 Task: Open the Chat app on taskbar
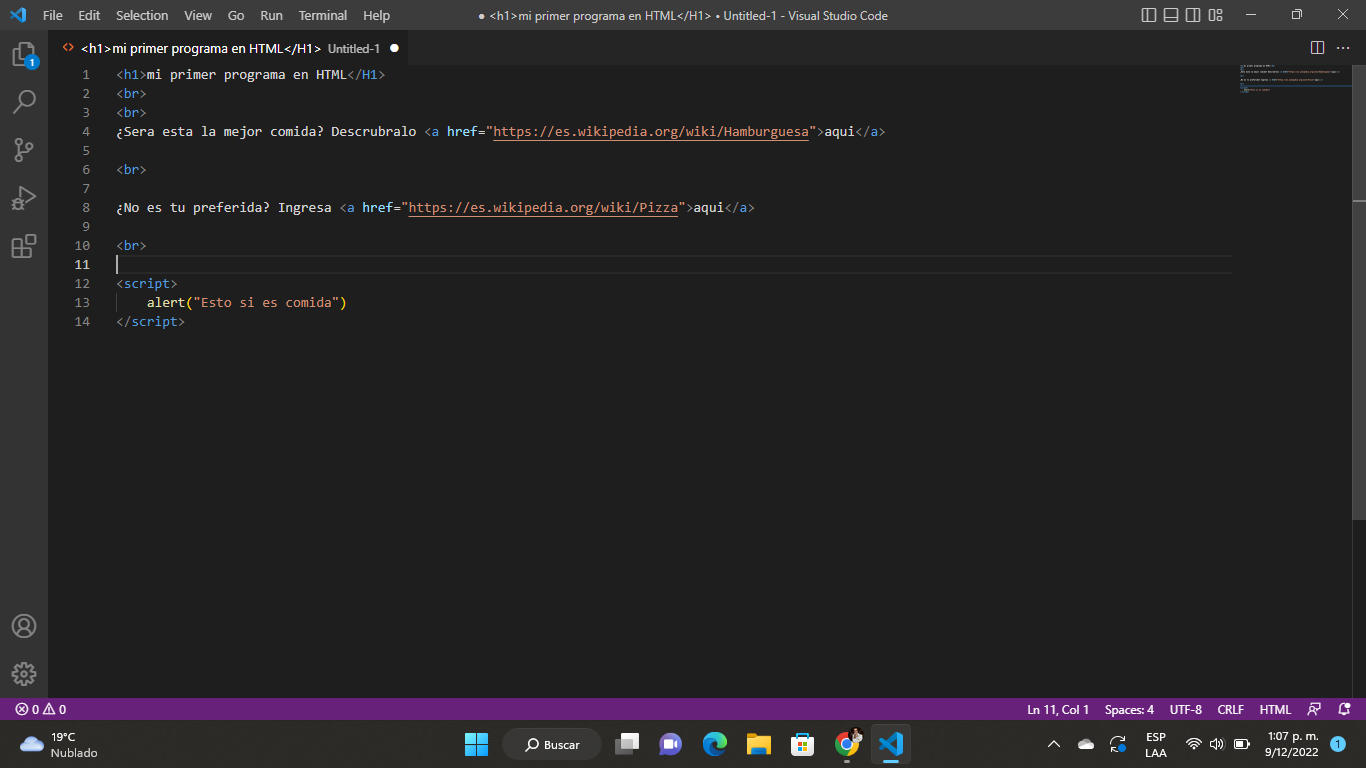click(670, 744)
